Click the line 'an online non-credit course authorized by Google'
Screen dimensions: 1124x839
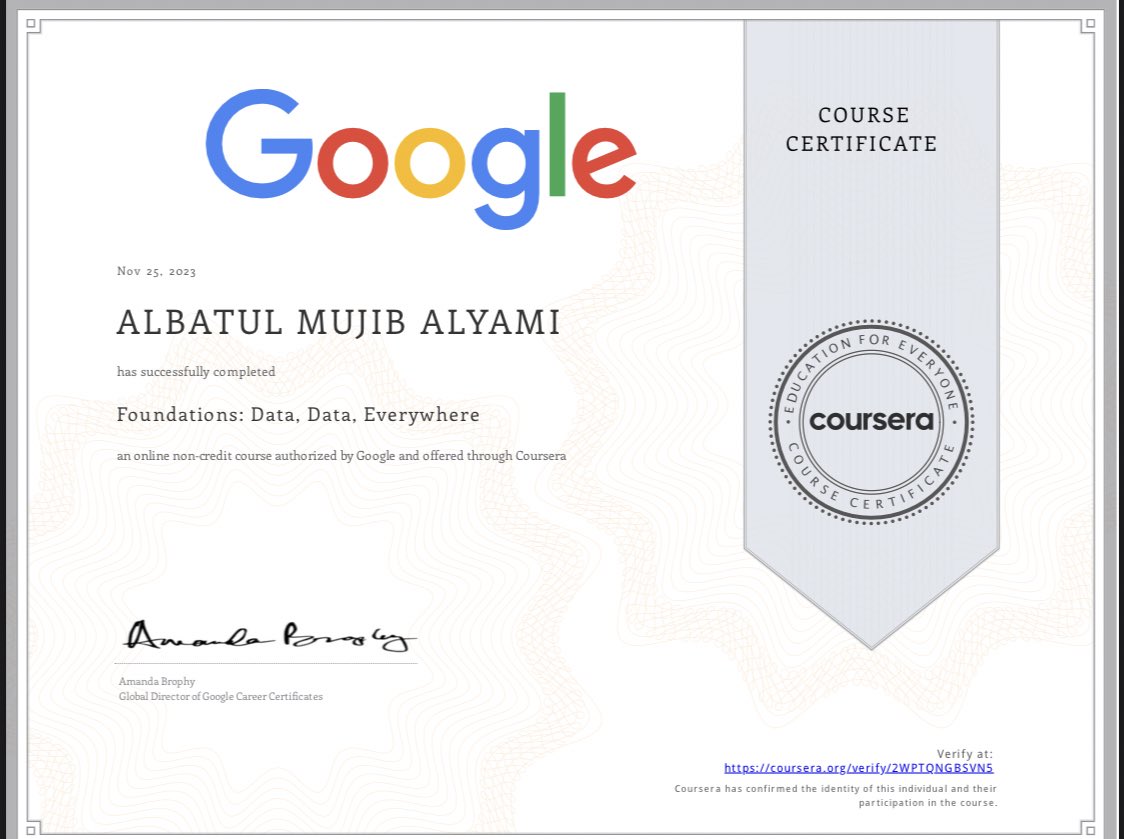(x=341, y=455)
